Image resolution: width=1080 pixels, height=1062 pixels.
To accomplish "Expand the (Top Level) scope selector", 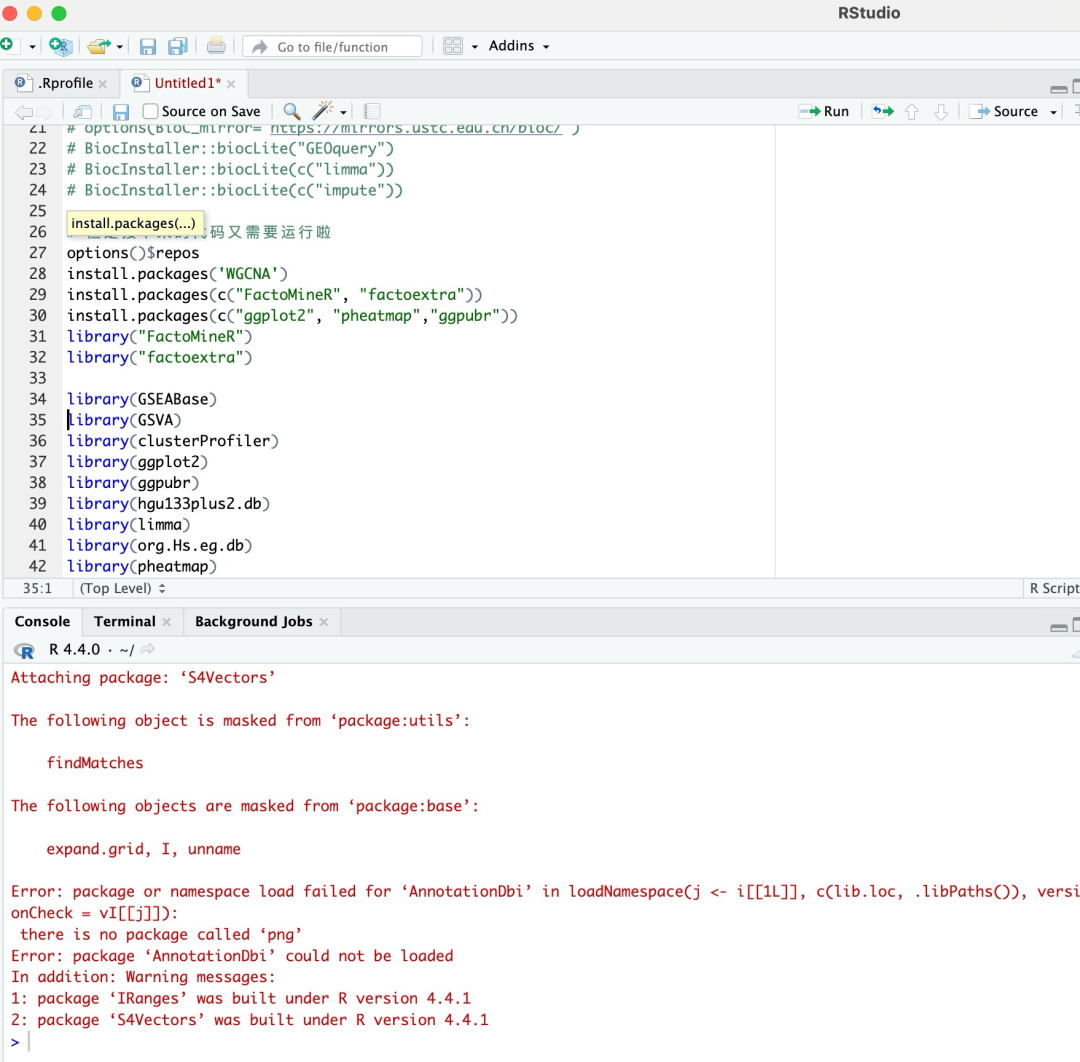I will coord(122,589).
